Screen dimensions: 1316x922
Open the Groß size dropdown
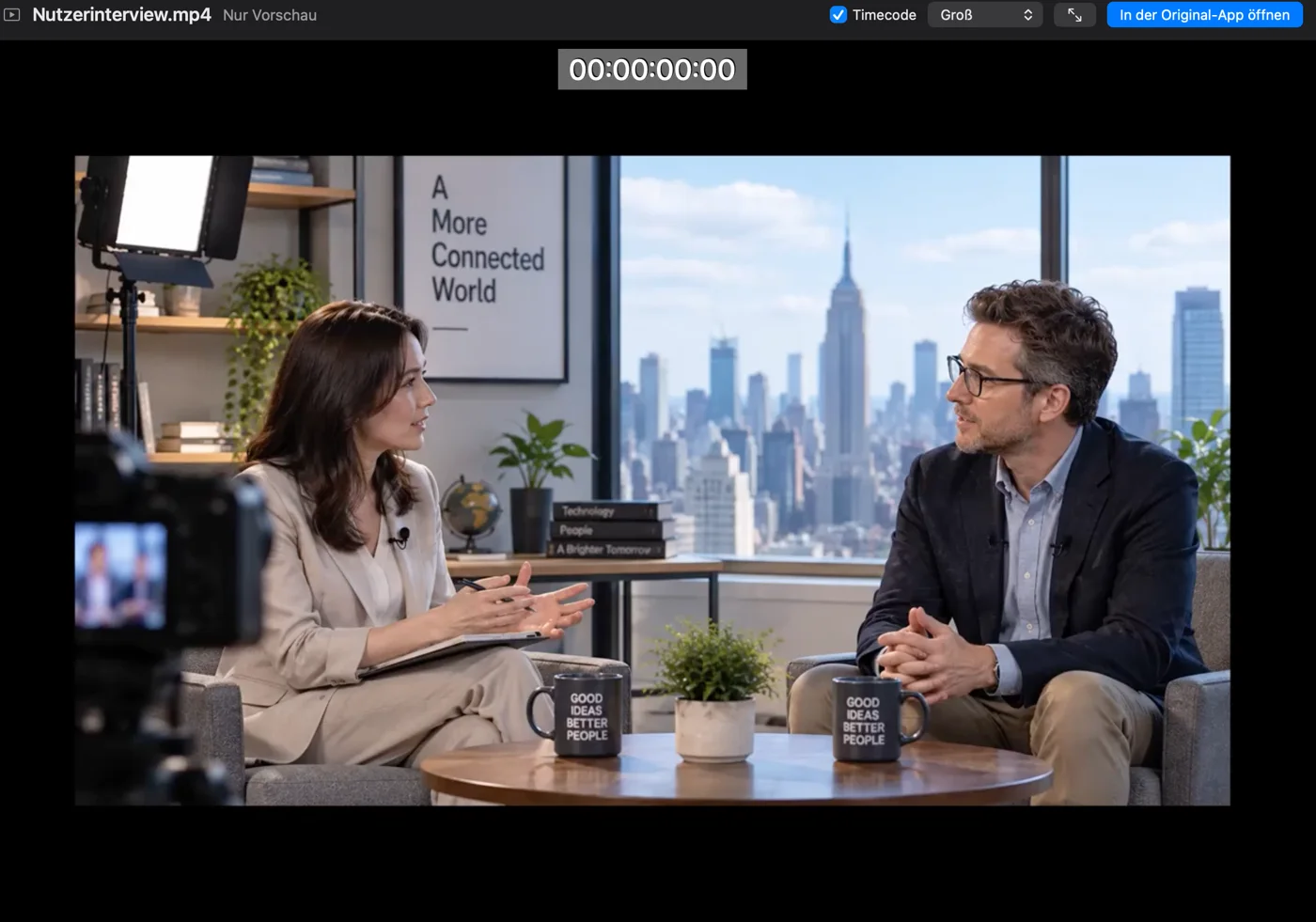pyautogui.click(x=985, y=15)
